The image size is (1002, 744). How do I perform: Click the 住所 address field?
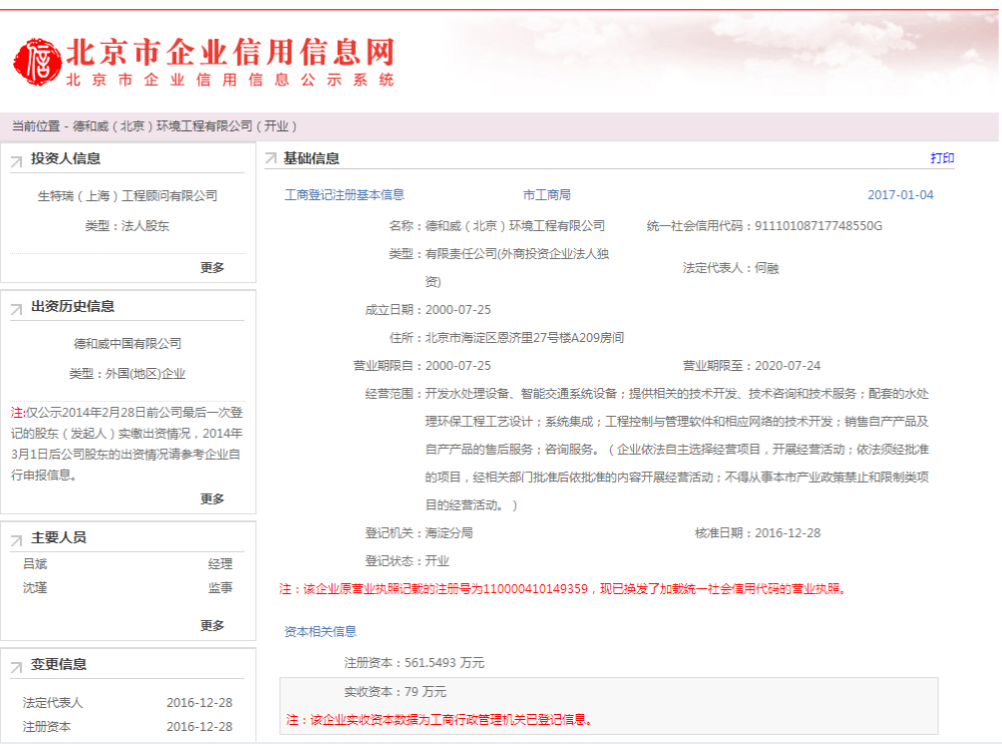(x=506, y=337)
